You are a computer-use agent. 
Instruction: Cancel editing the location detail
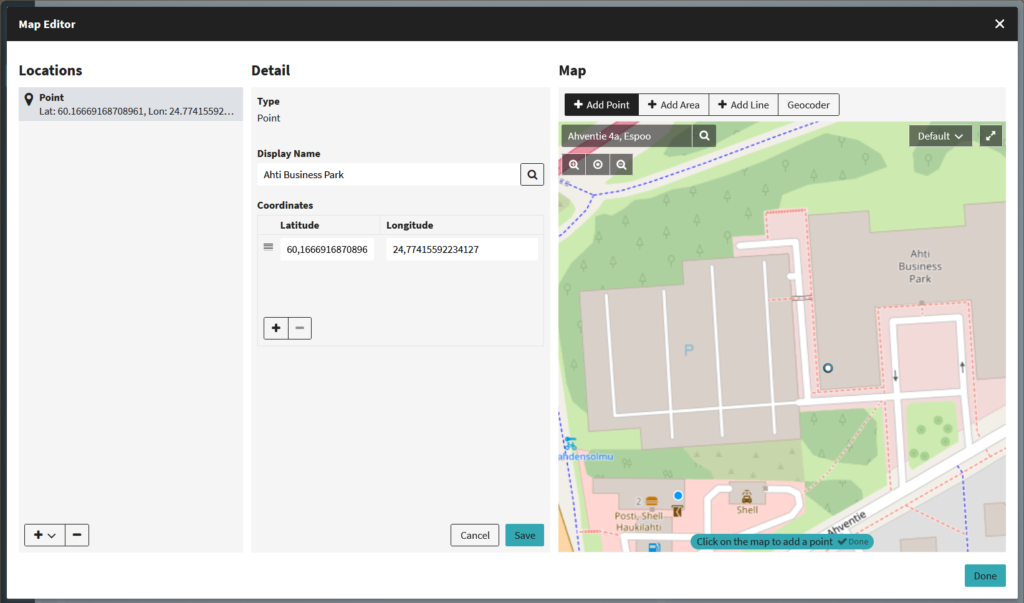tap(474, 535)
